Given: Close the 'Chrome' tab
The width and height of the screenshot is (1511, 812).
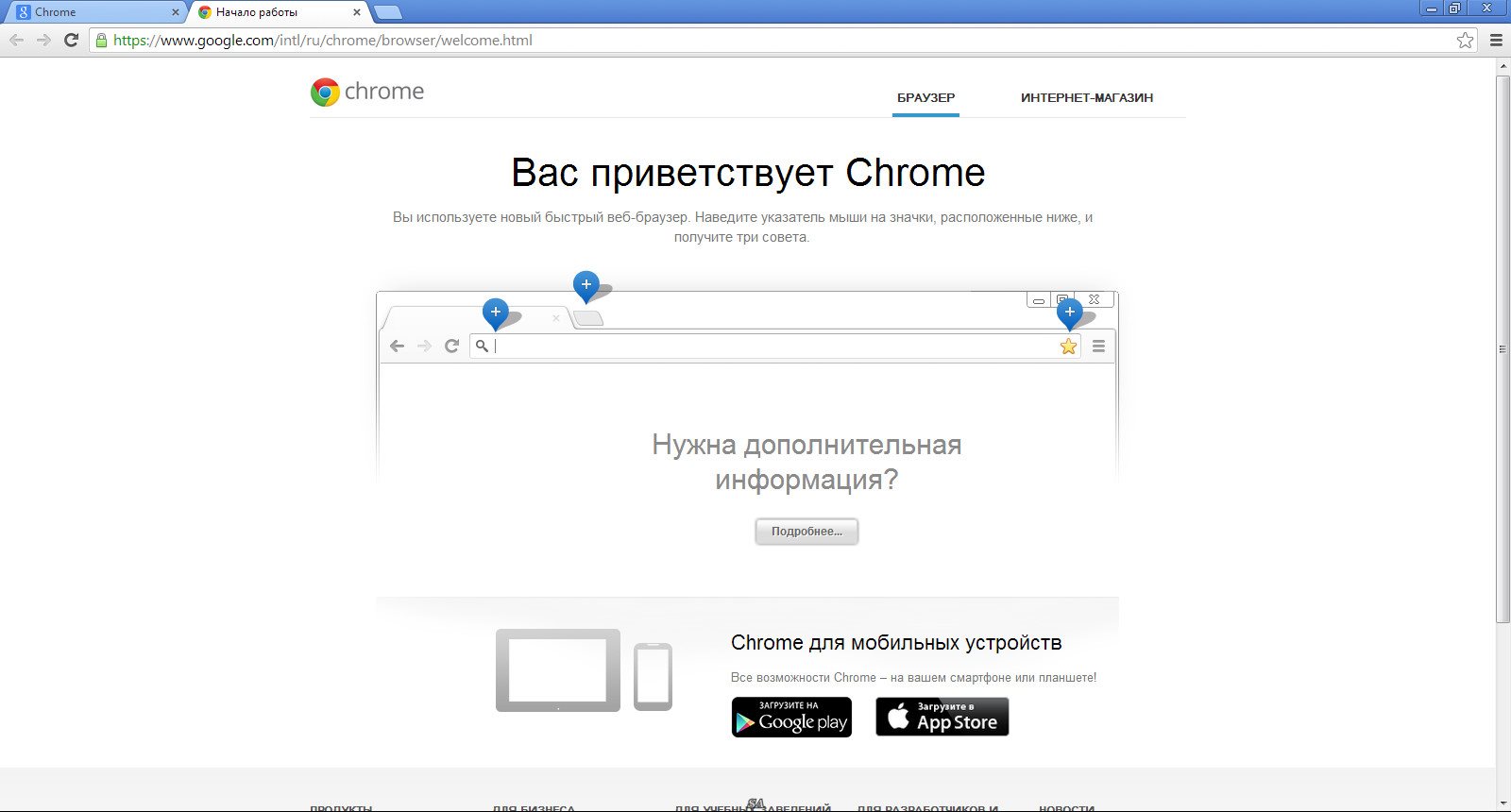Looking at the screenshot, I should (x=175, y=12).
